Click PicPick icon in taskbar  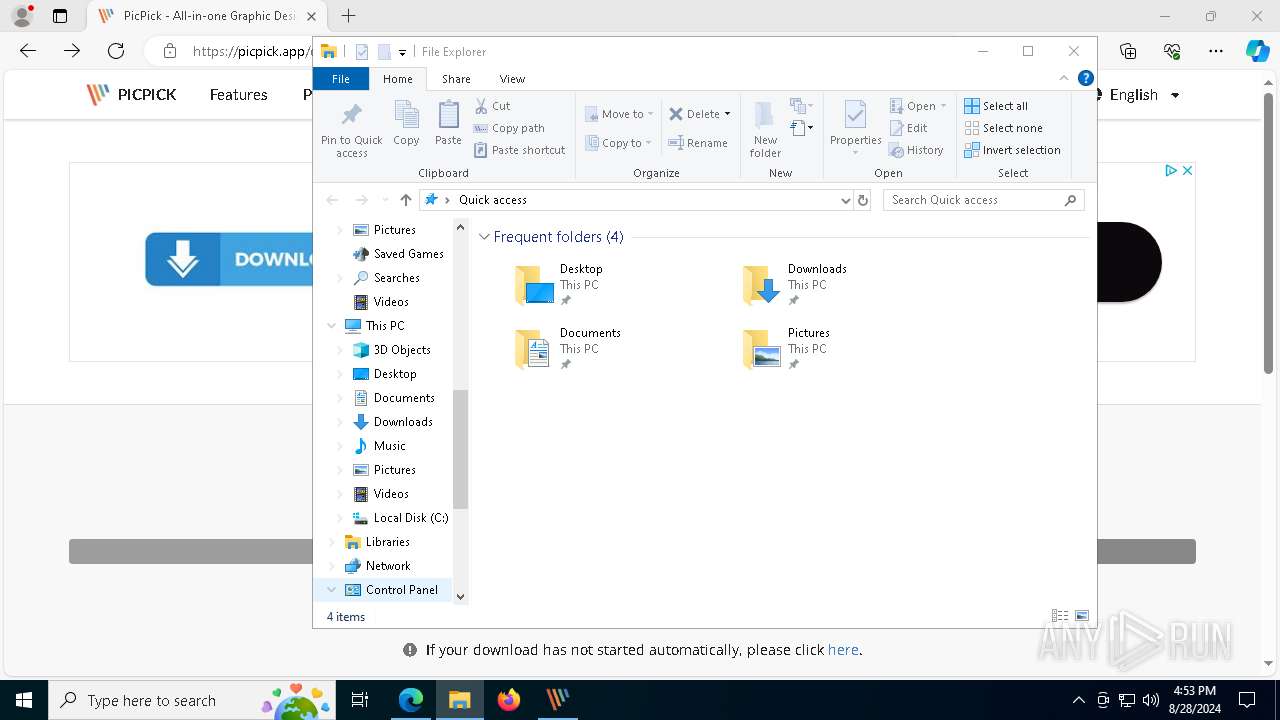click(557, 700)
